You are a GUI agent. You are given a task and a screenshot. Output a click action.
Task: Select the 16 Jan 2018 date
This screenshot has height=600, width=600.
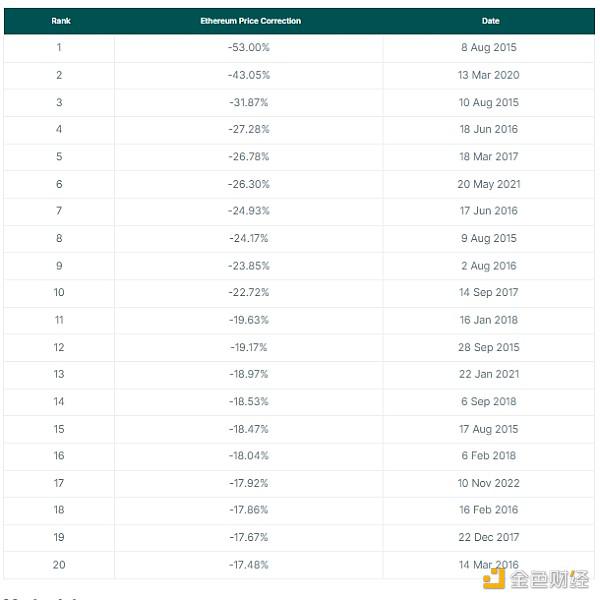(x=489, y=320)
